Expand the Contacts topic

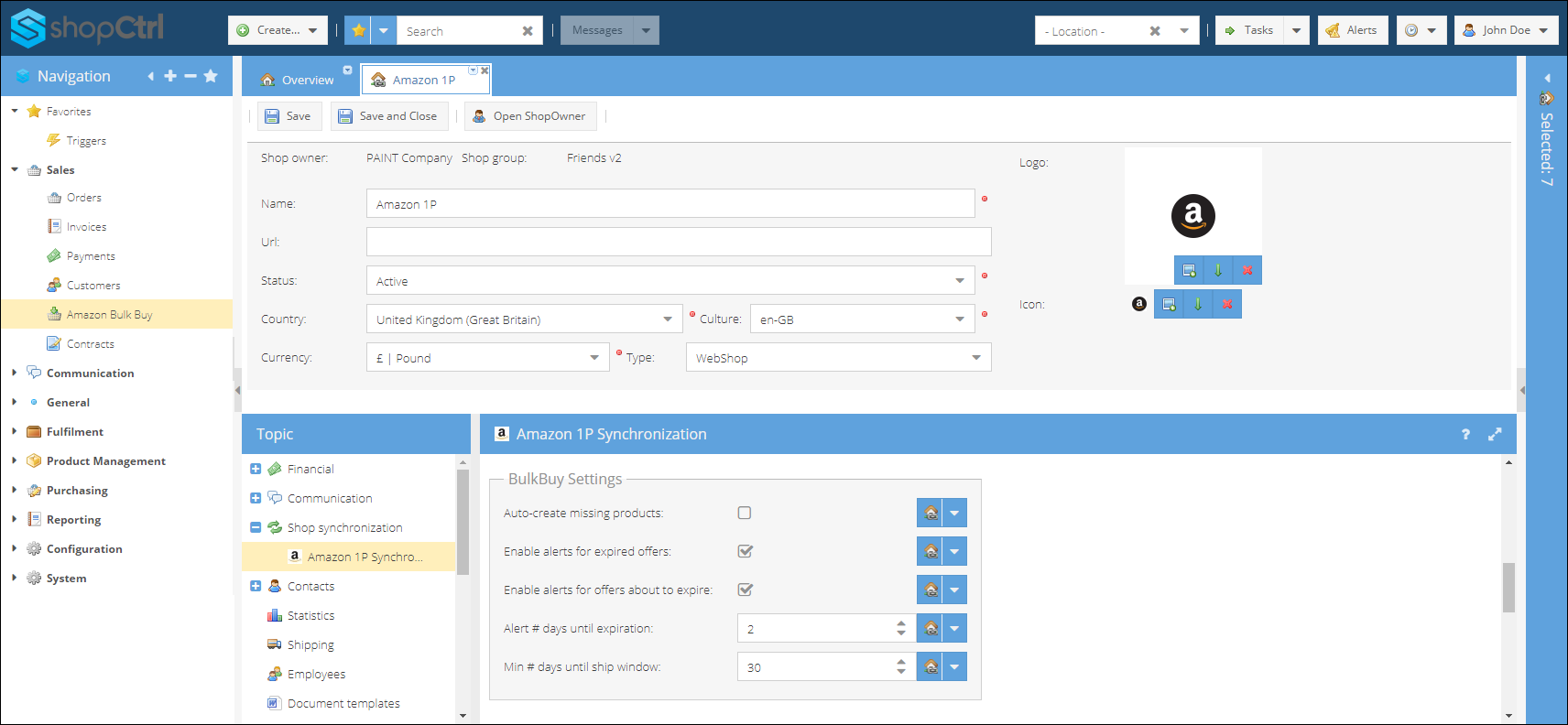click(x=256, y=586)
